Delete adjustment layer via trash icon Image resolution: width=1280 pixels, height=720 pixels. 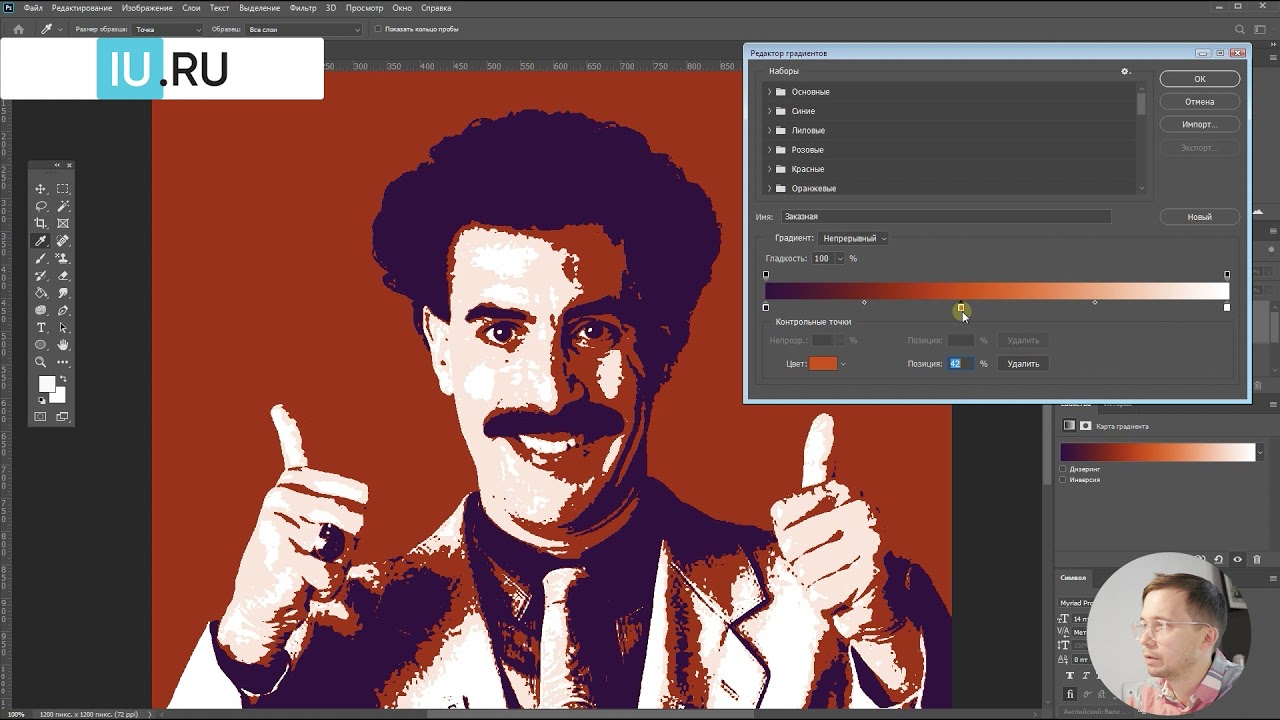coord(1257,559)
